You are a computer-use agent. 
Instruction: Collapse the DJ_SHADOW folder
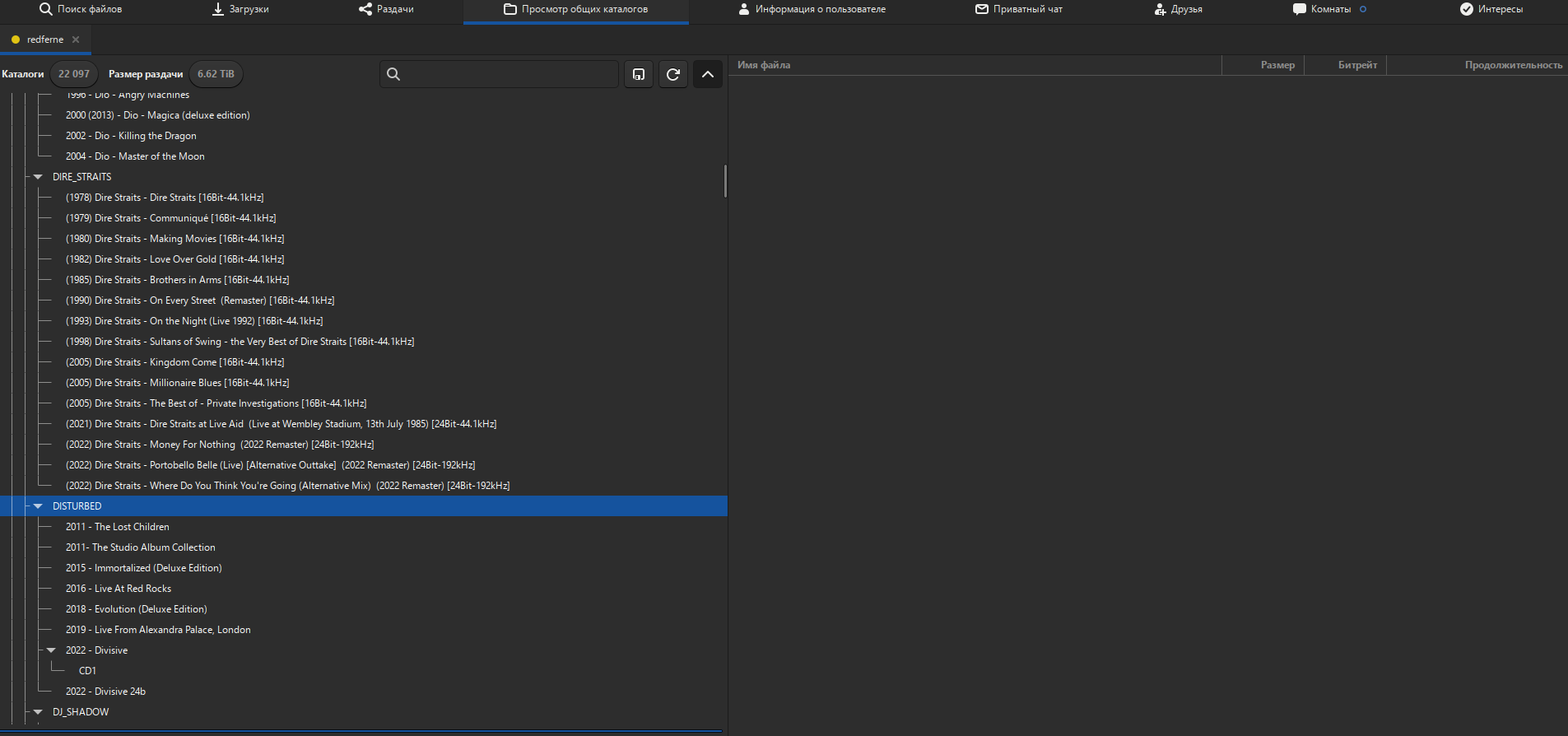click(x=38, y=712)
